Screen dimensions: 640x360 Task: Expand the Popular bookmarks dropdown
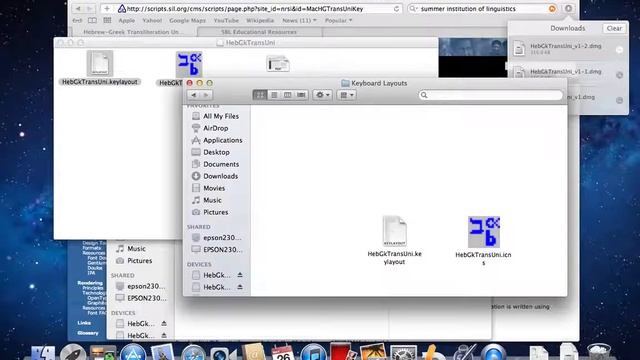338,20
